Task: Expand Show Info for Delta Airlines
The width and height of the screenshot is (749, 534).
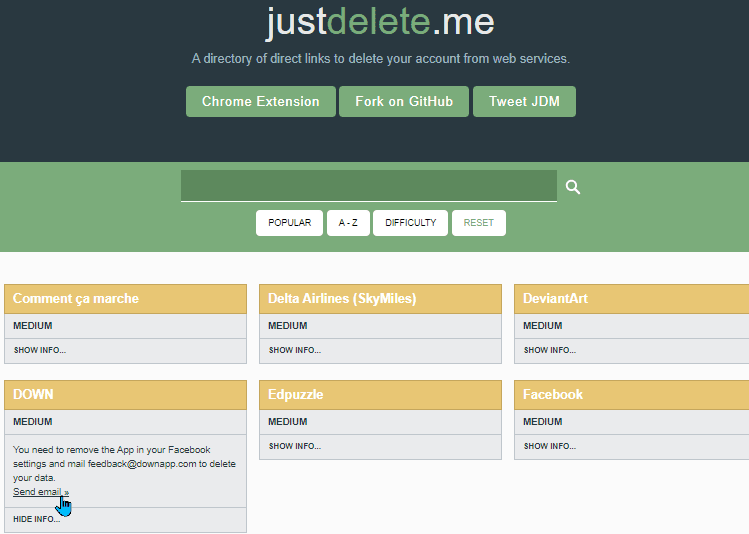Action: click(x=295, y=350)
